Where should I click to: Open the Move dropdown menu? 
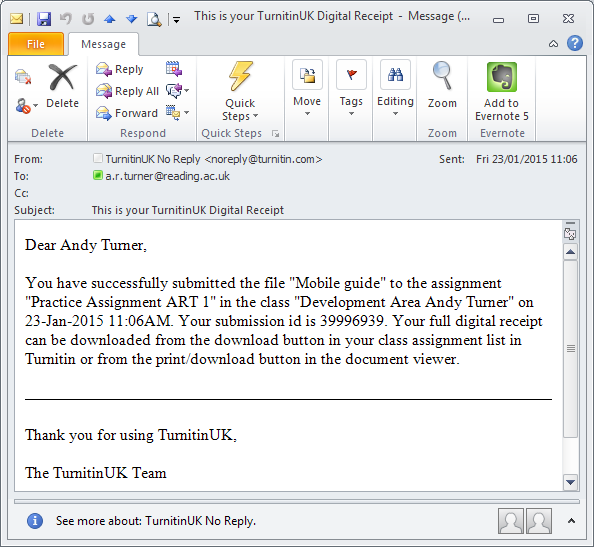(x=307, y=89)
